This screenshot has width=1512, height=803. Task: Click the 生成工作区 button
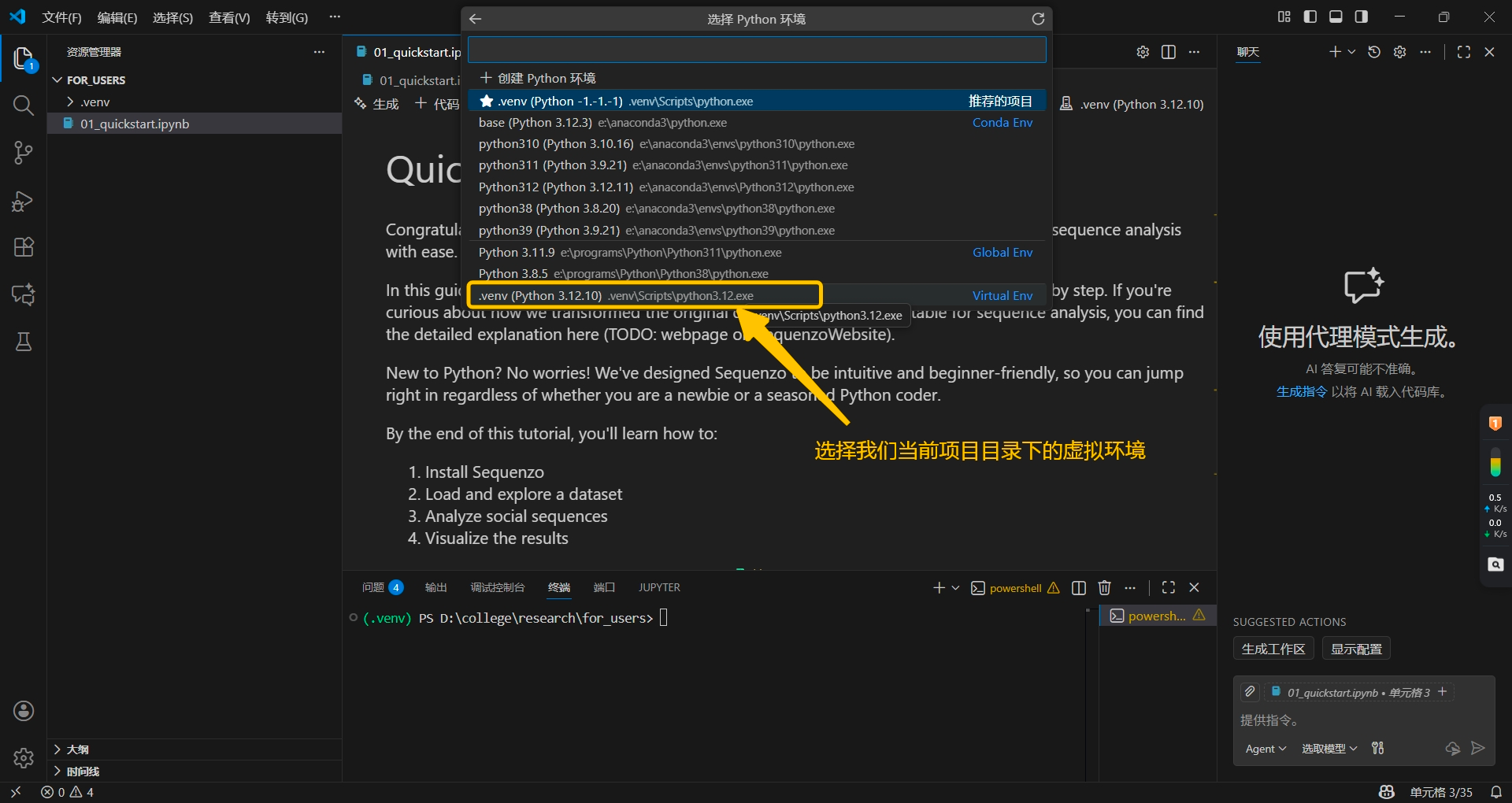click(x=1273, y=649)
